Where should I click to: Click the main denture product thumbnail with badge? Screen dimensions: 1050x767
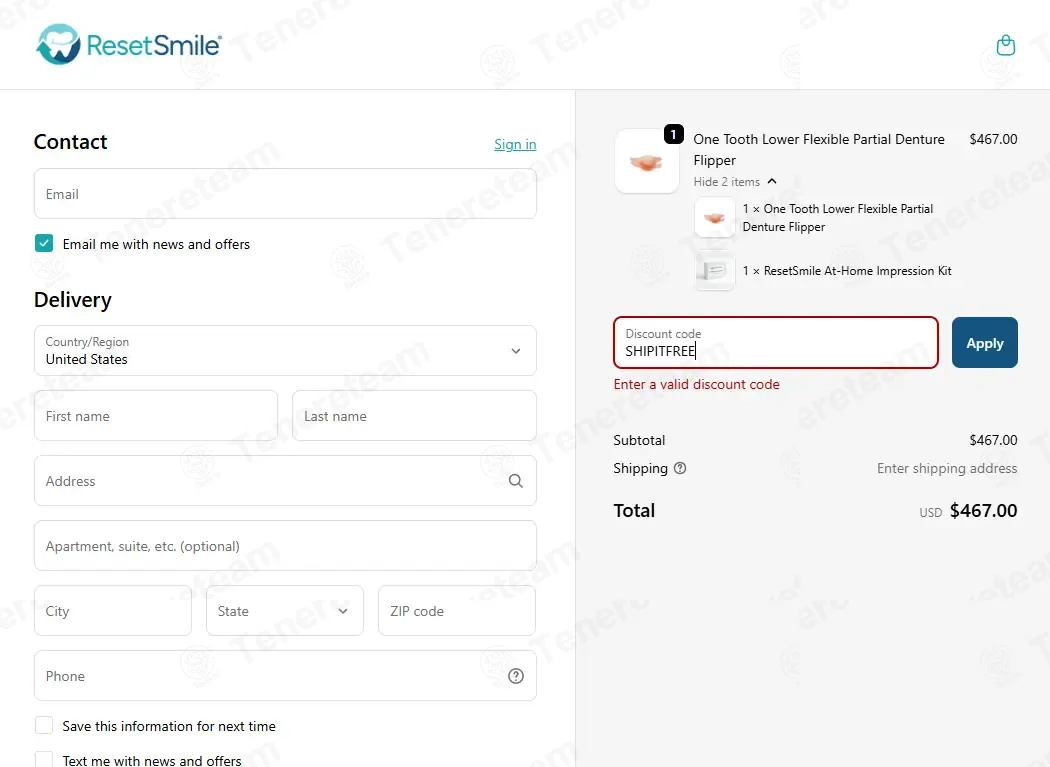648,161
